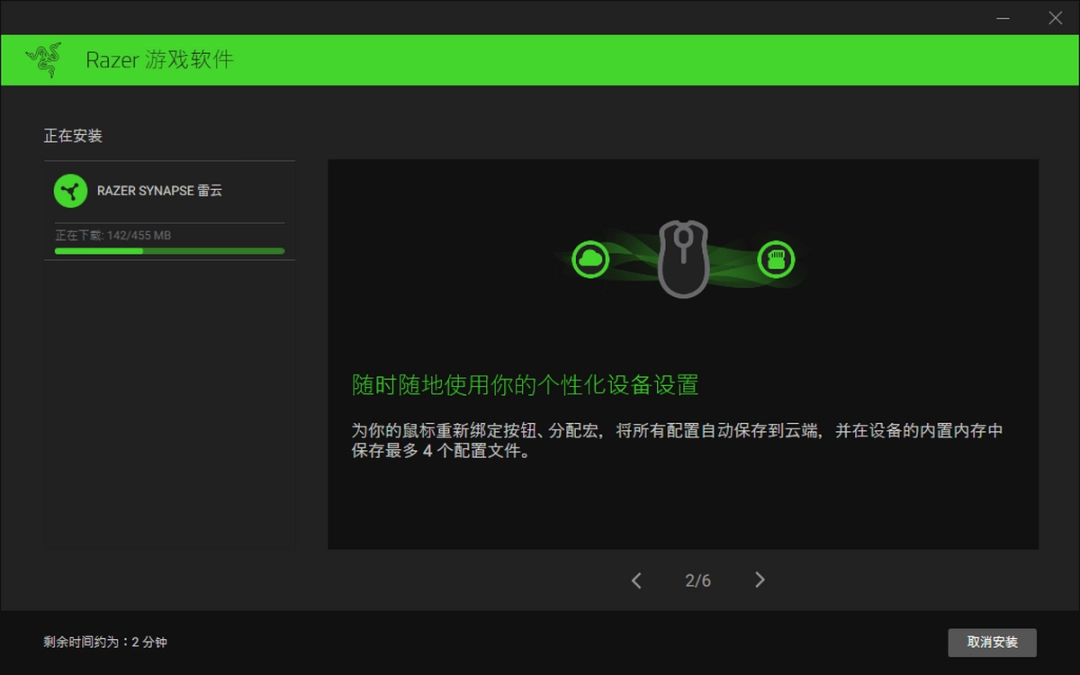Click the green memory card icon
The height and width of the screenshot is (675, 1080).
pos(775,260)
